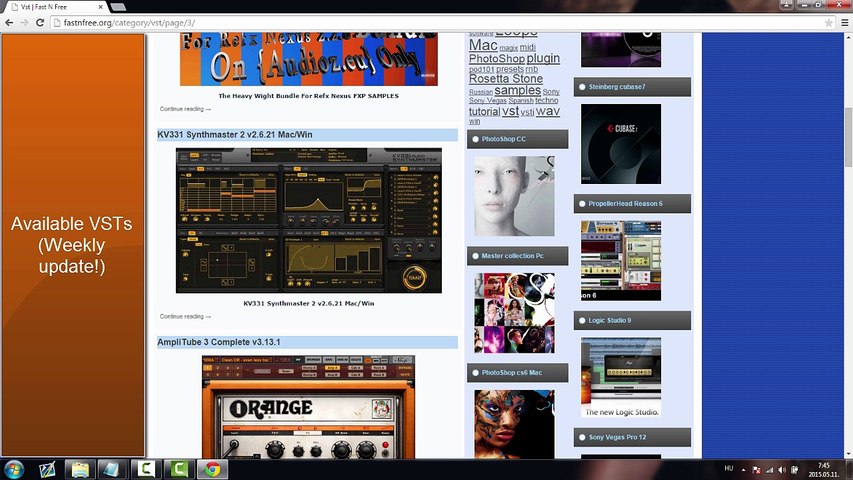The image size is (853, 480).
Task: Click the orange Available VSTs banner
Action: pyautogui.click(x=73, y=245)
